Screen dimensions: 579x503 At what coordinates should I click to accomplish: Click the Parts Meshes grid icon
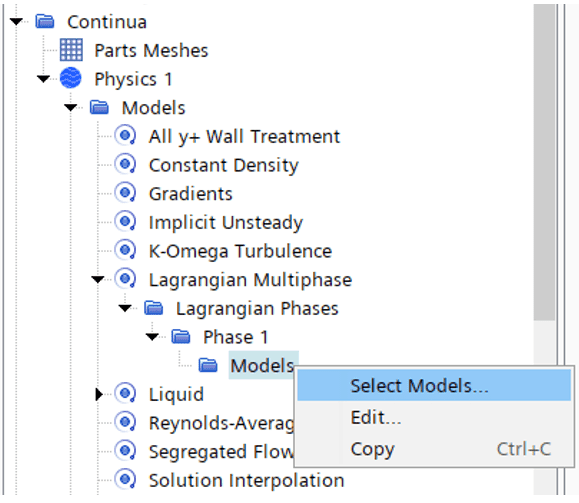click(71, 50)
